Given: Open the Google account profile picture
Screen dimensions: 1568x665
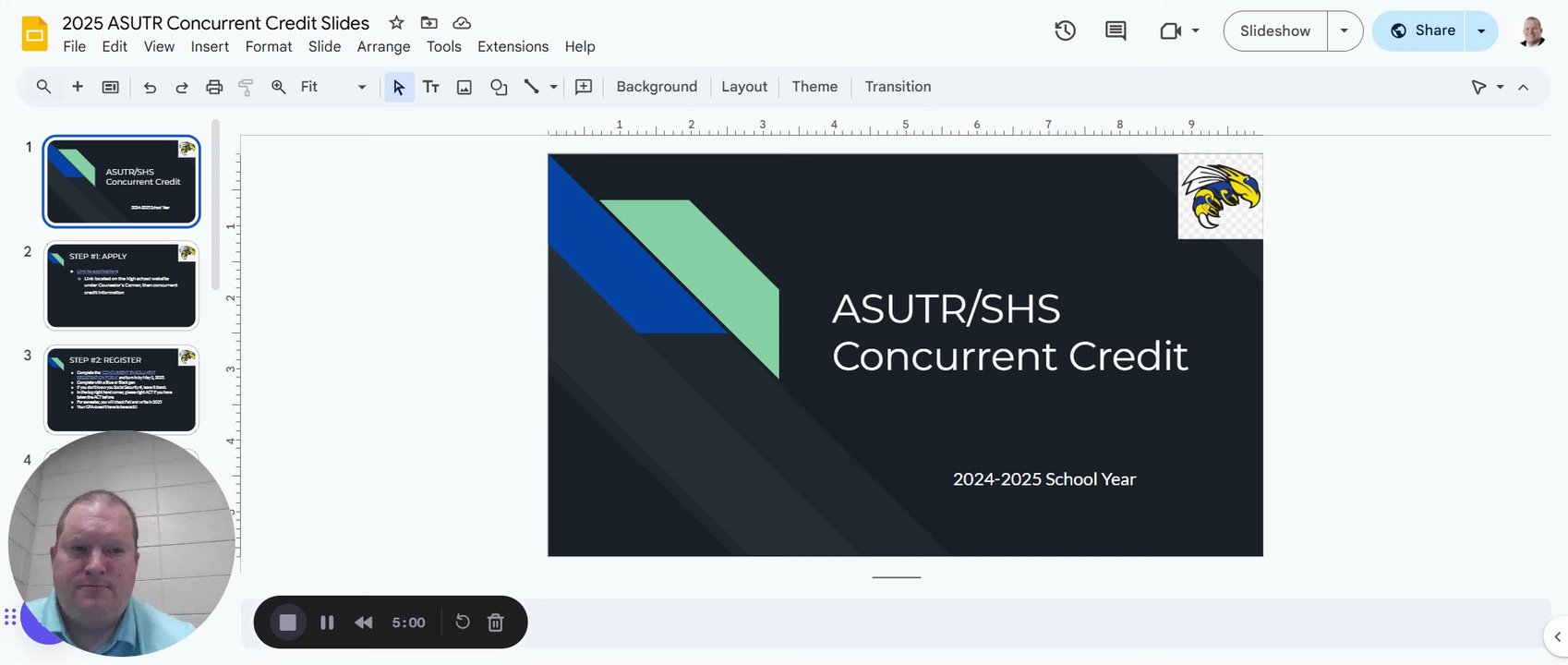Looking at the screenshot, I should [x=1532, y=30].
